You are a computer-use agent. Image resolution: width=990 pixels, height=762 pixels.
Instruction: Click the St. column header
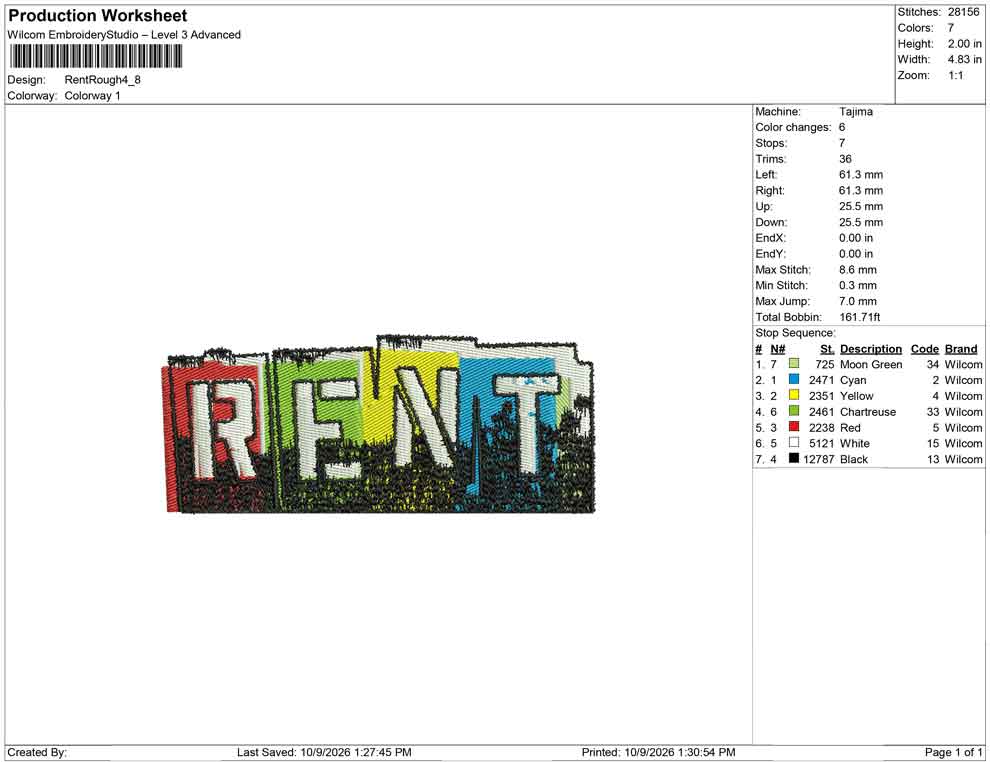[x=827, y=349]
